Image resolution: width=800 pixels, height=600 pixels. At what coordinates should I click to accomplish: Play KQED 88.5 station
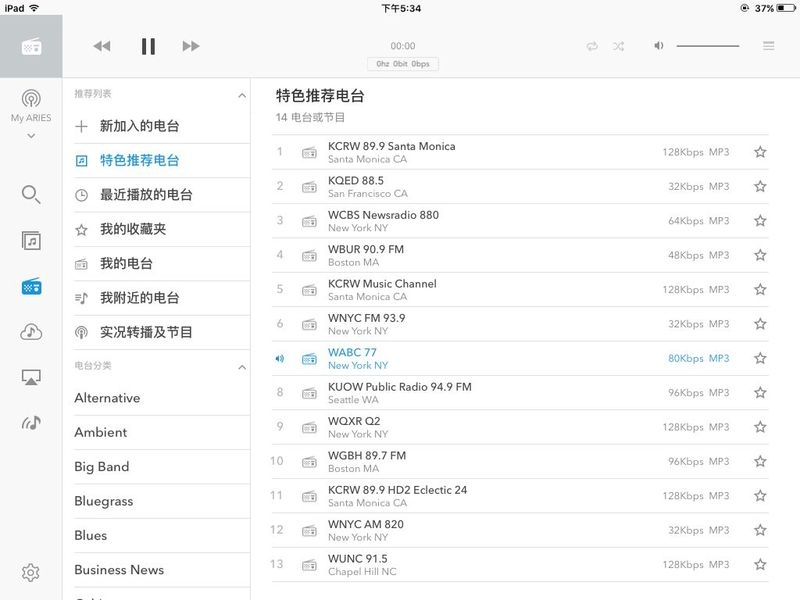(x=520, y=186)
